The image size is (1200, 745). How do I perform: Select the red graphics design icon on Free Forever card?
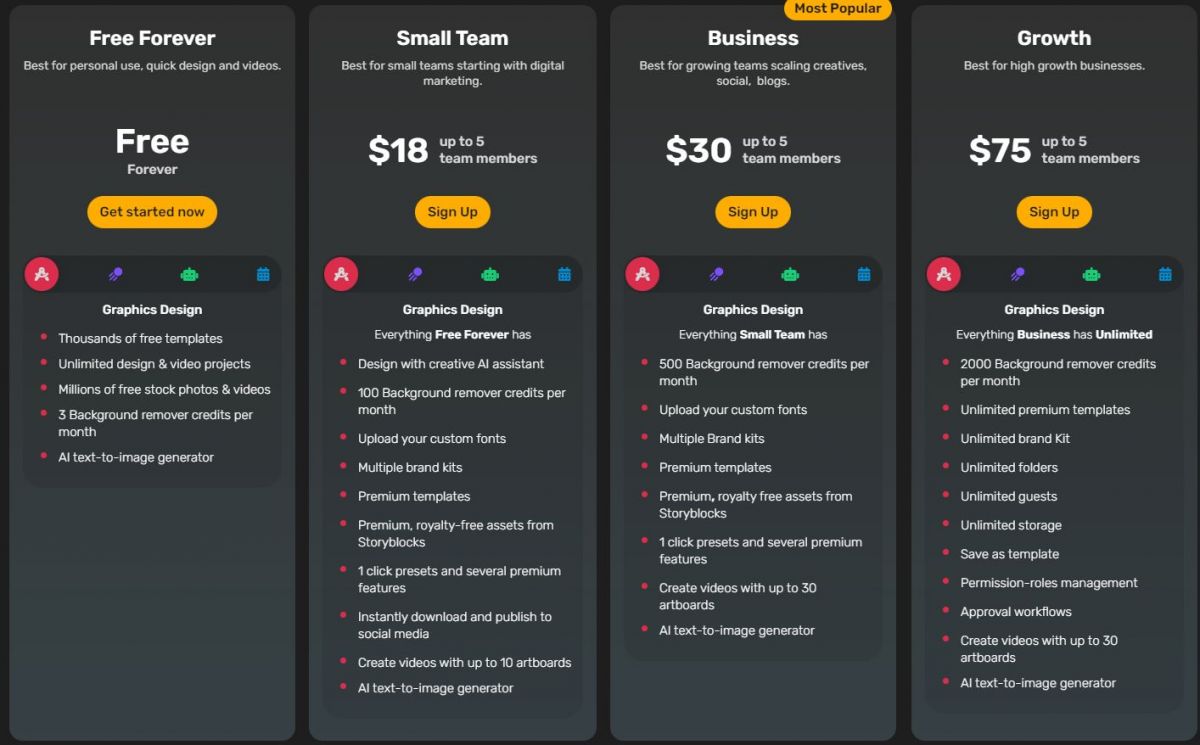coord(41,272)
